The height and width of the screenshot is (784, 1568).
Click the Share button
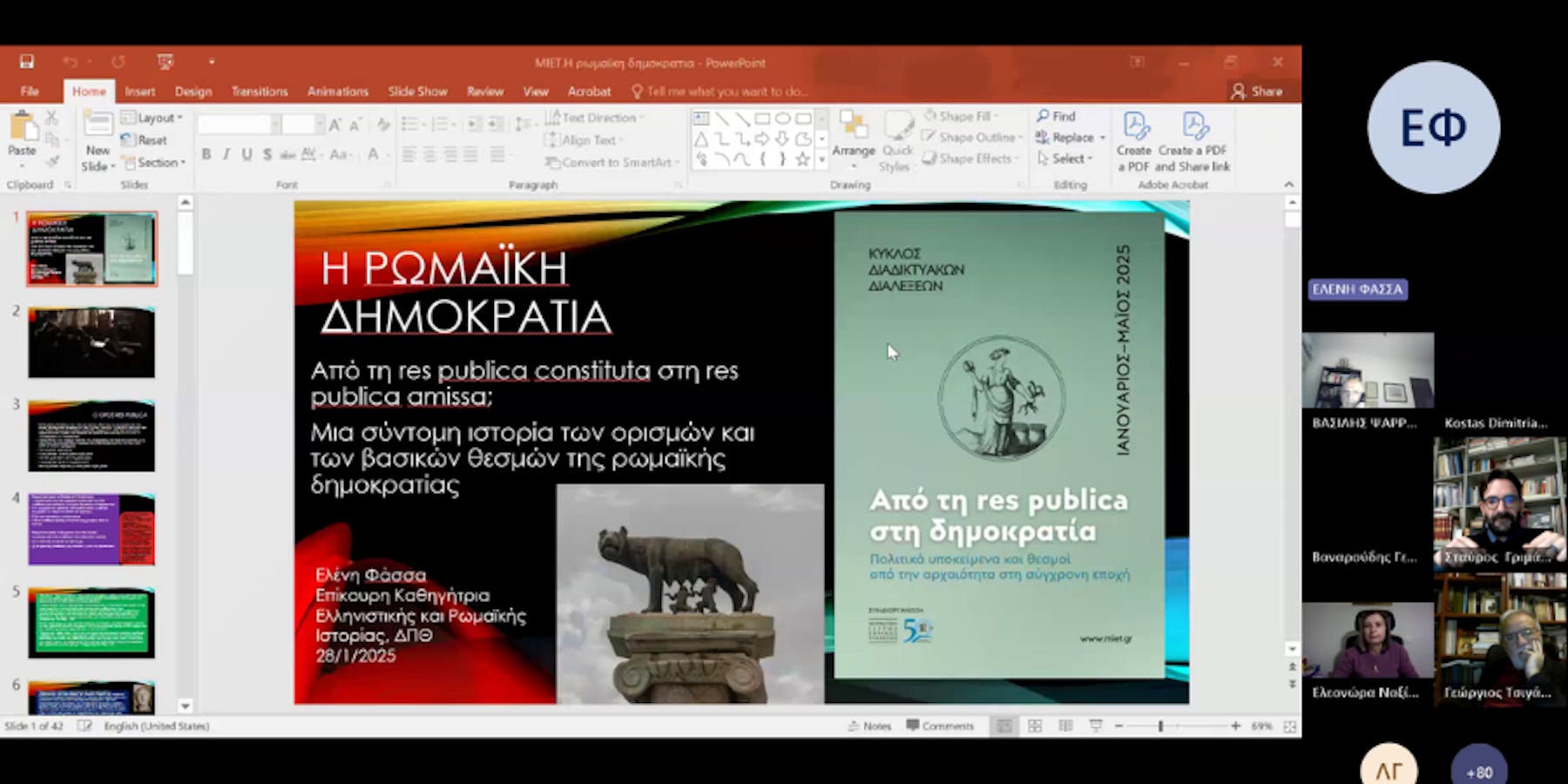(x=1259, y=91)
